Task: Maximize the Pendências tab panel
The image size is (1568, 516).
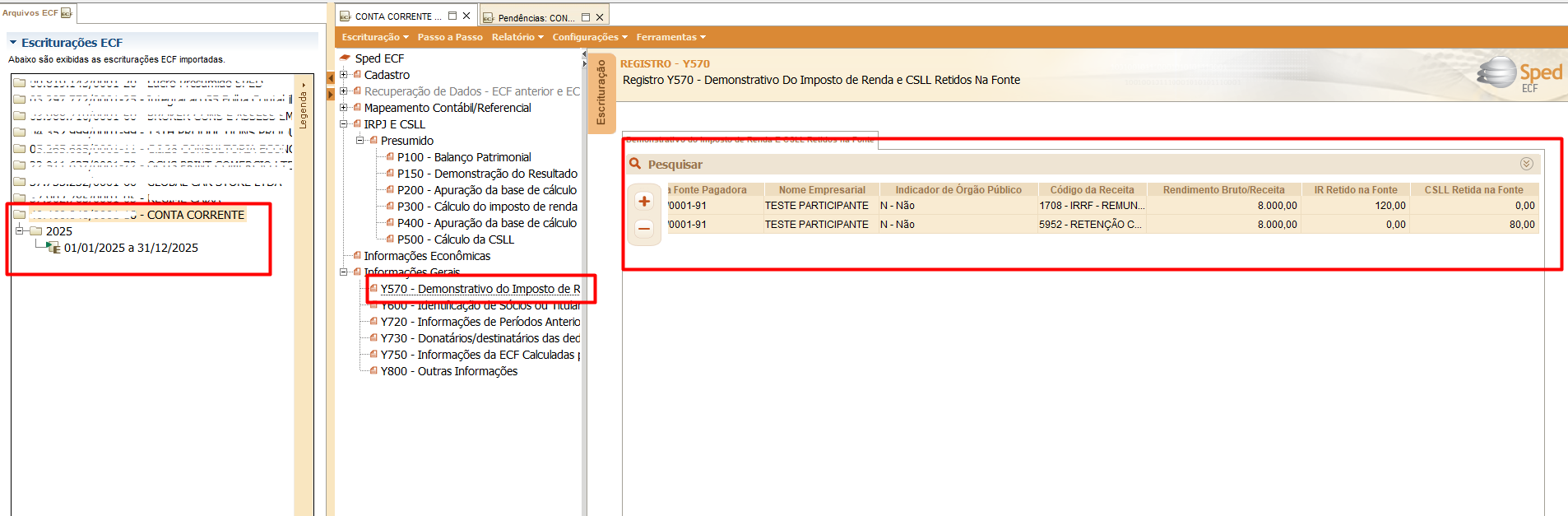Action: coord(586,17)
